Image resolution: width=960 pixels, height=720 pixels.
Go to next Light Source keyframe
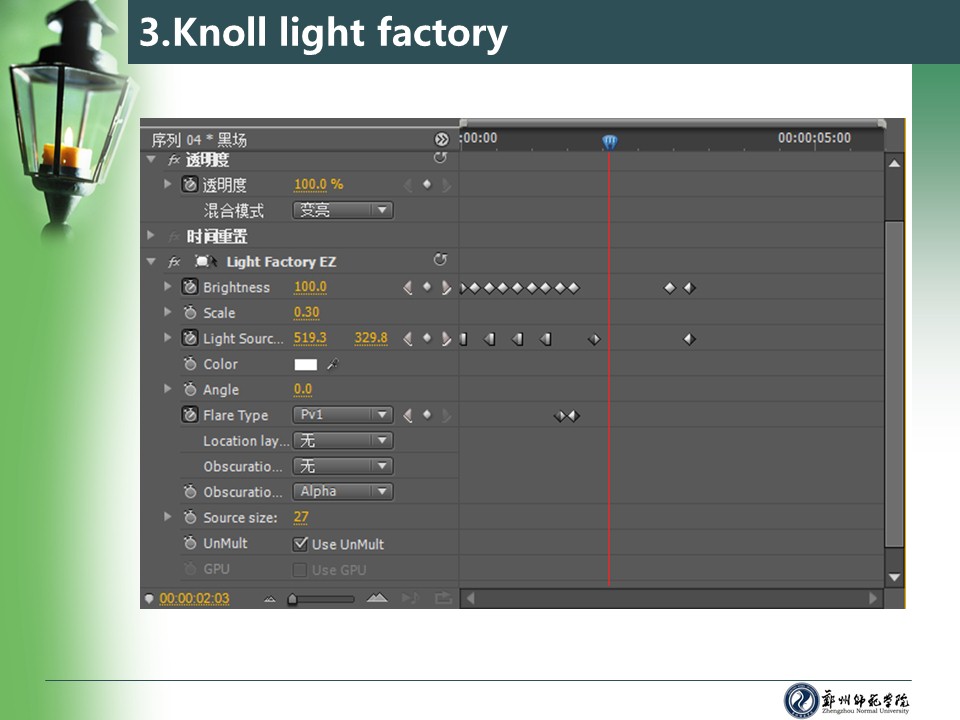pos(446,339)
